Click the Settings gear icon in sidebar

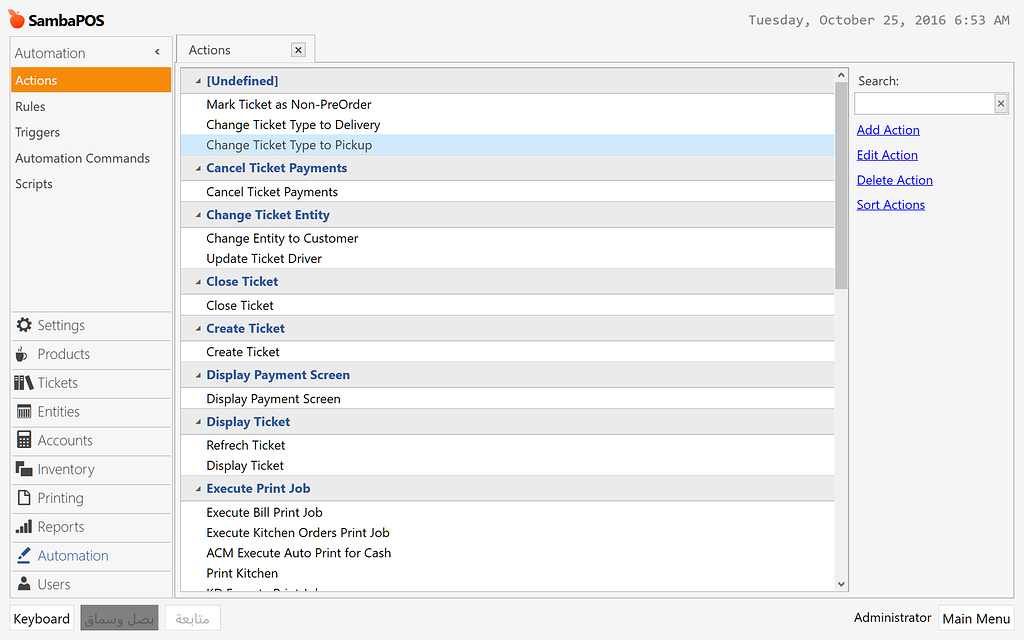coord(24,325)
